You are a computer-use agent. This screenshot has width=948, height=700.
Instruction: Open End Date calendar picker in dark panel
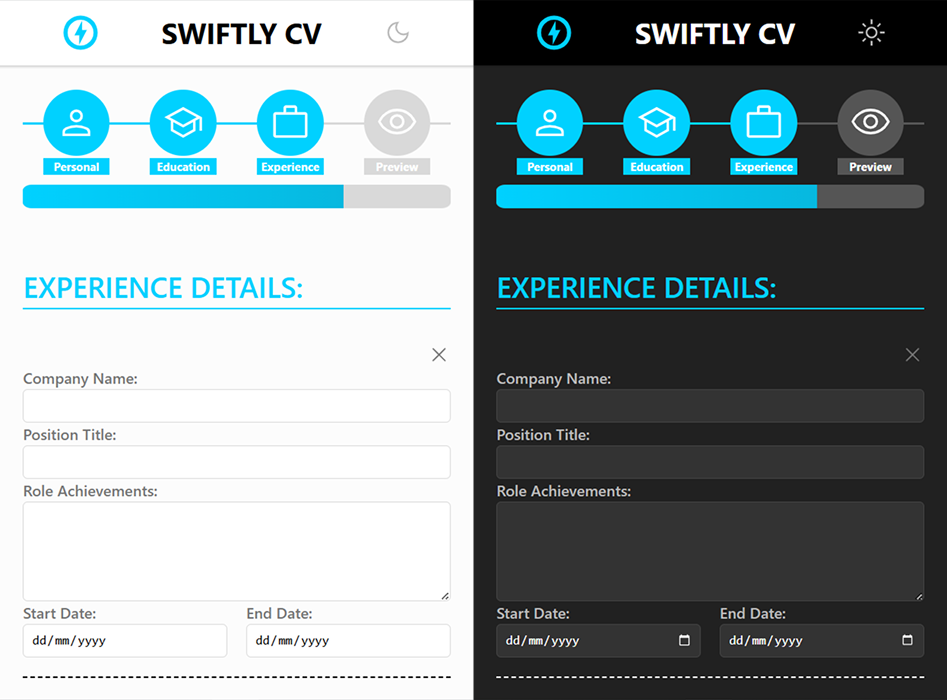click(907, 640)
